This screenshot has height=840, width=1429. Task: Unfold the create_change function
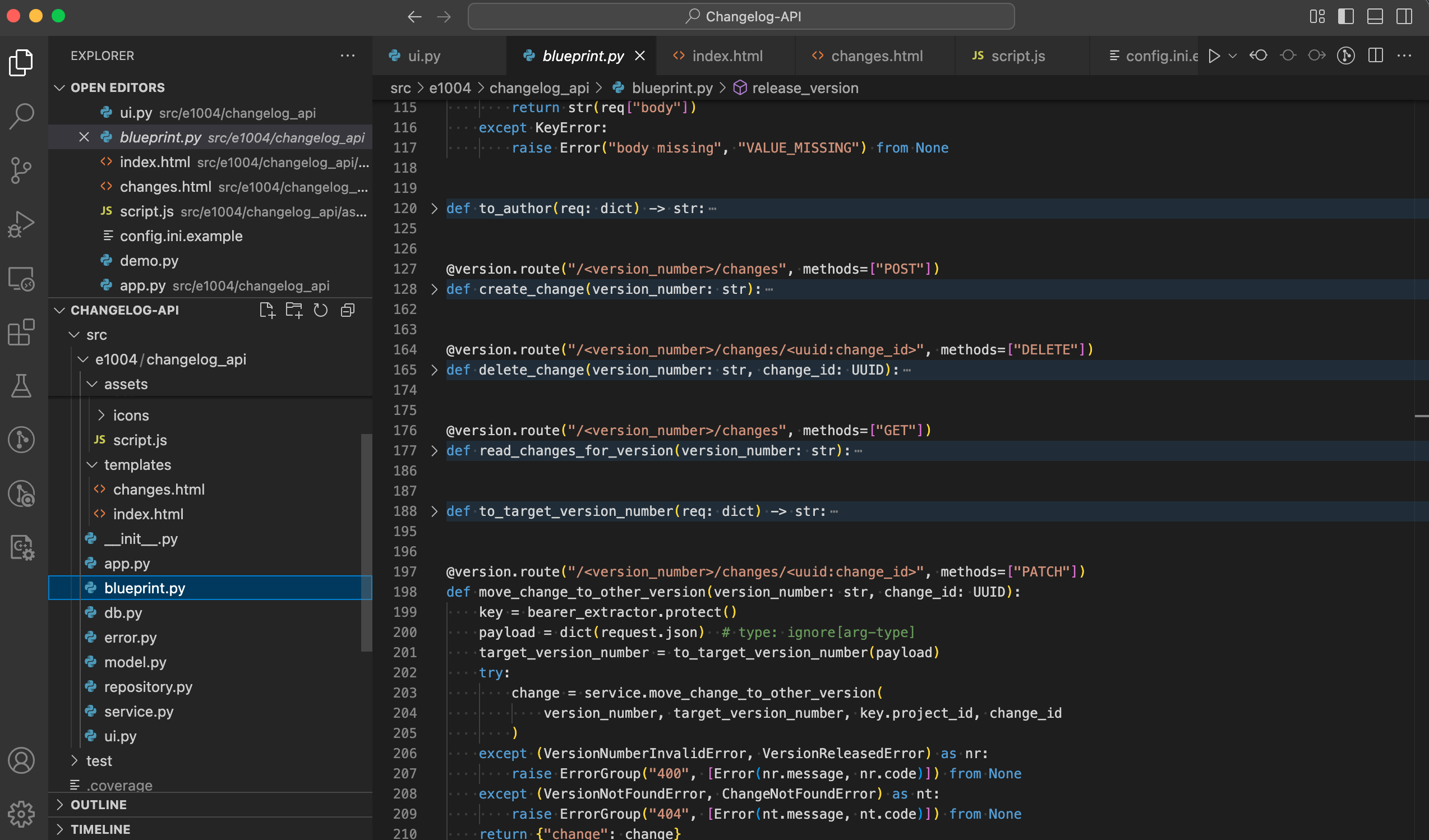435,289
